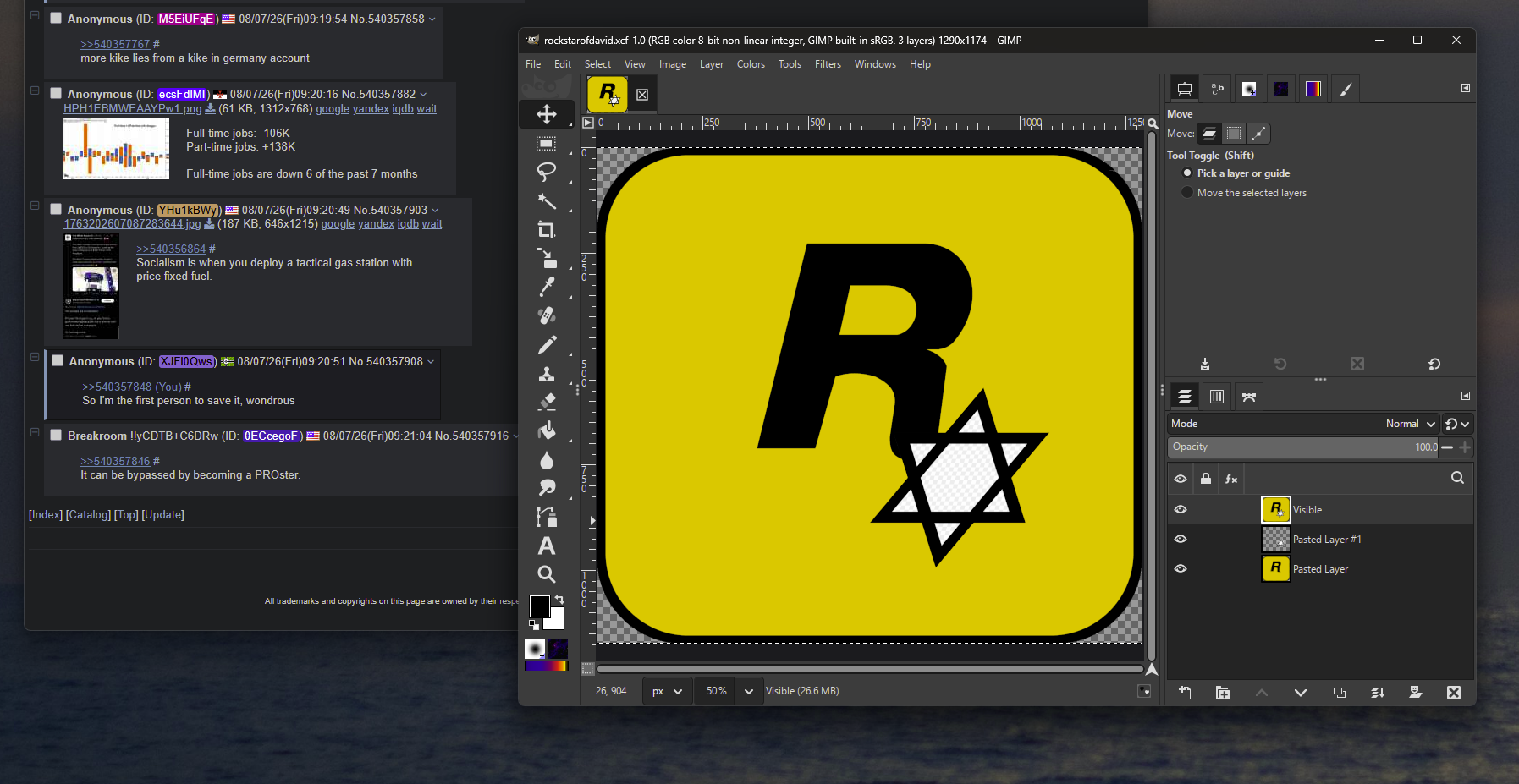The width and height of the screenshot is (1519, 784).
Task: Select the Paths tool
Action: click(547, 517)
